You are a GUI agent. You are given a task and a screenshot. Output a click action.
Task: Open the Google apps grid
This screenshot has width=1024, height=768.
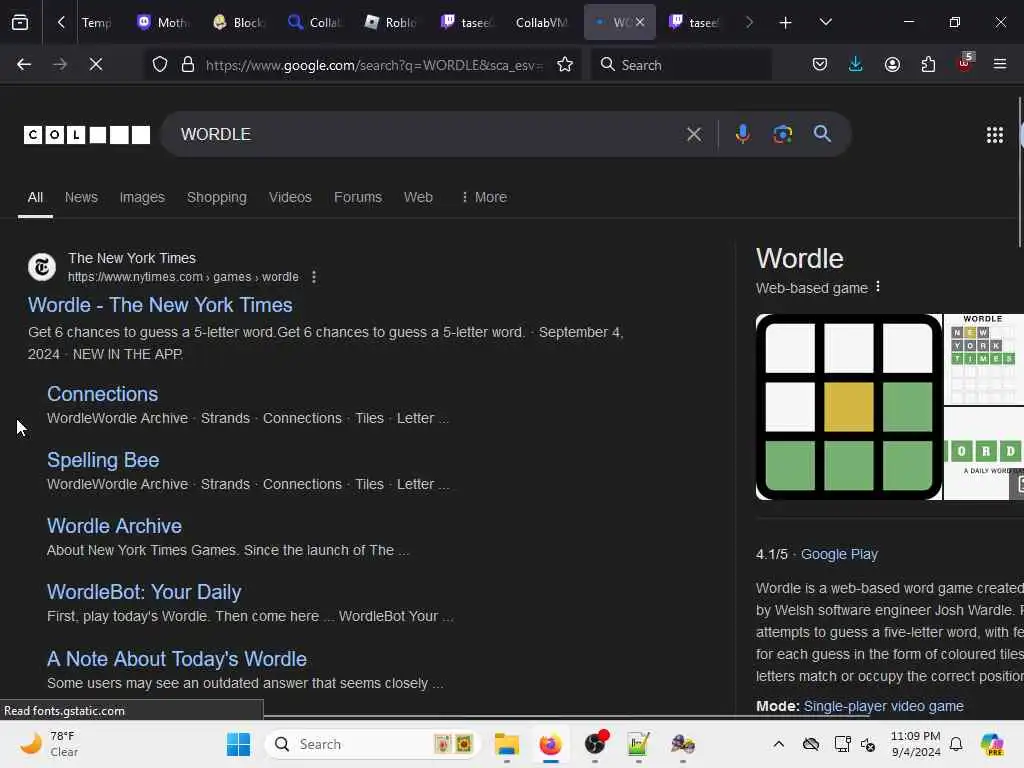coord(995,135)
